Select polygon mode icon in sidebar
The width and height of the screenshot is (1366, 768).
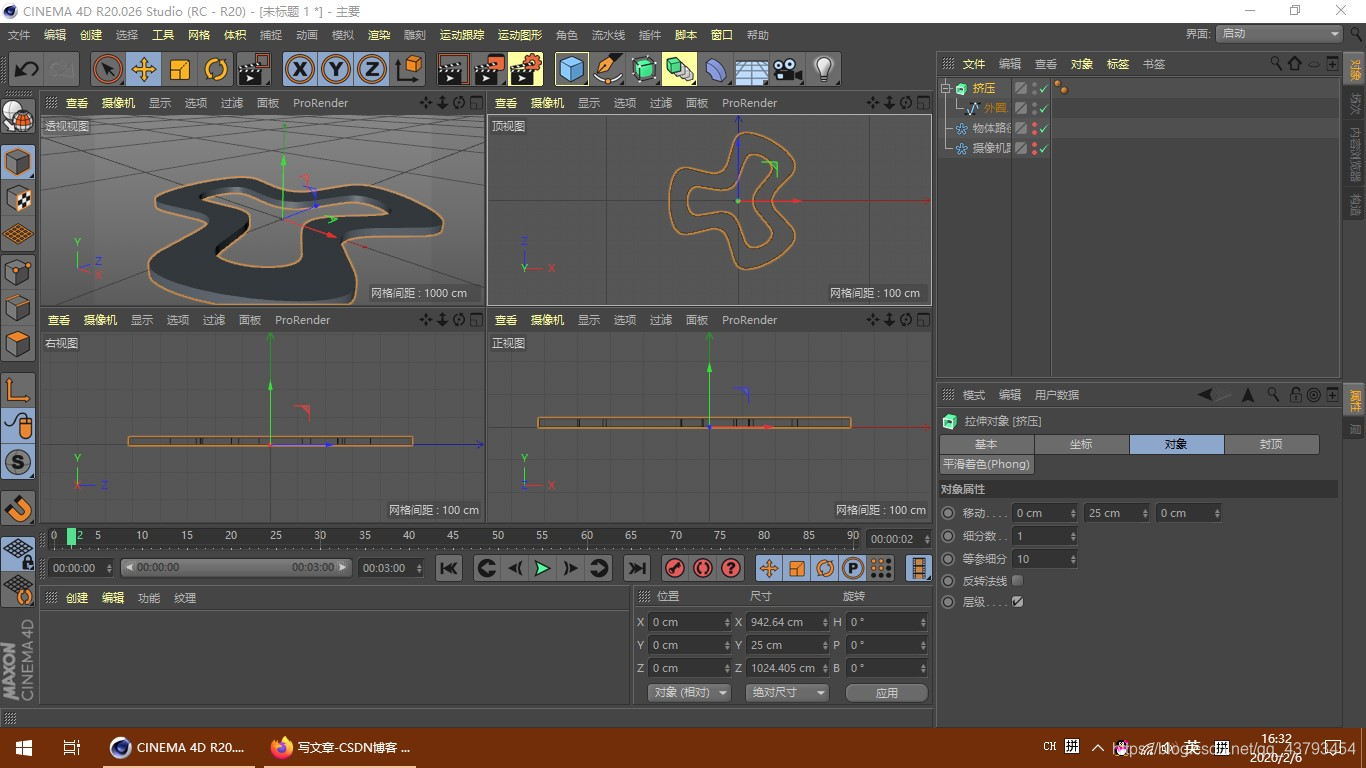pyautogui.click(x=18, y=345)
